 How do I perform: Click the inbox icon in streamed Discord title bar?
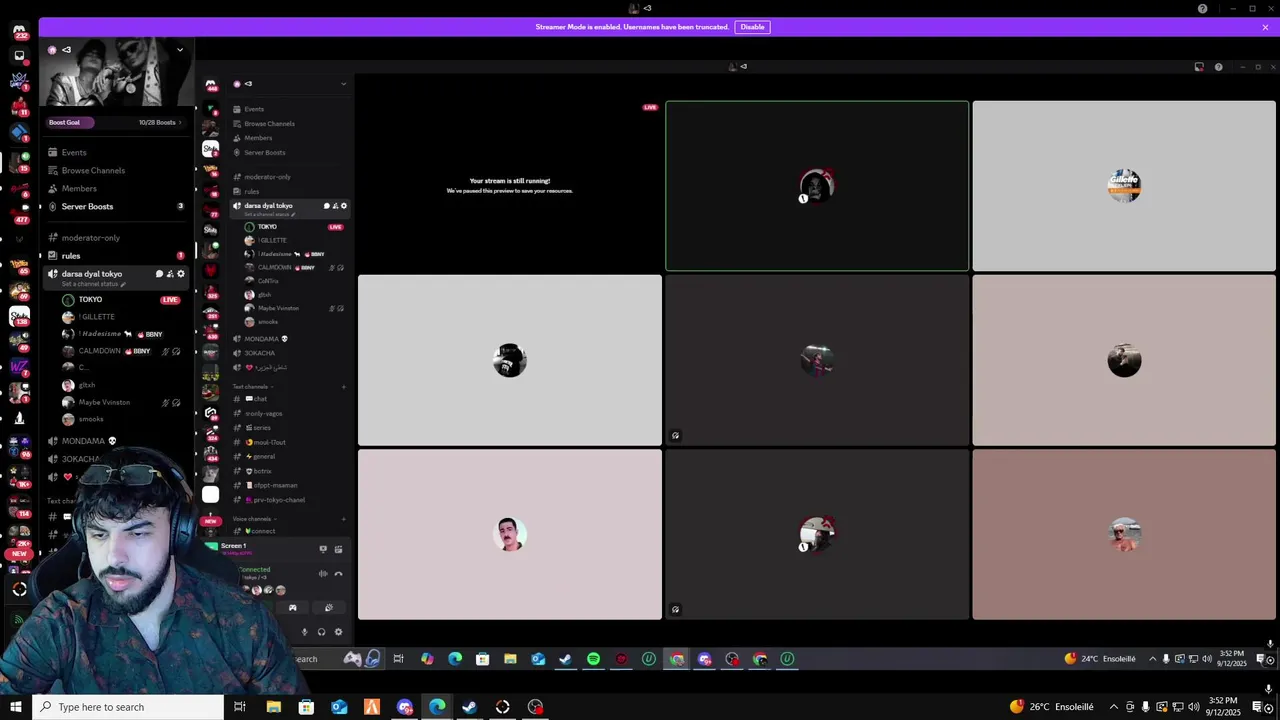[x=1199, y=67]
